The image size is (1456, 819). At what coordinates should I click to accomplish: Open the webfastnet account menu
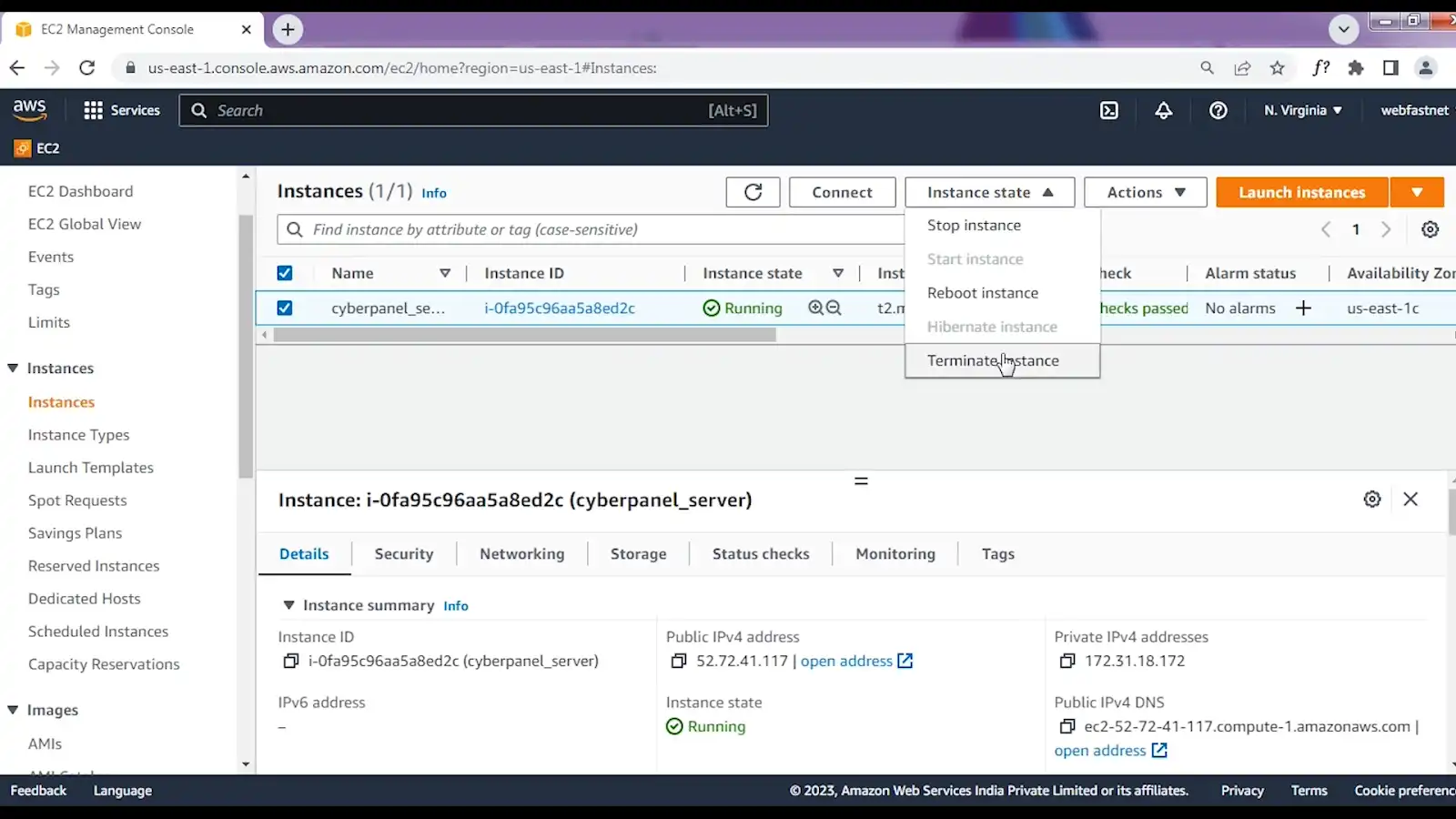(x=1416, y=110)
